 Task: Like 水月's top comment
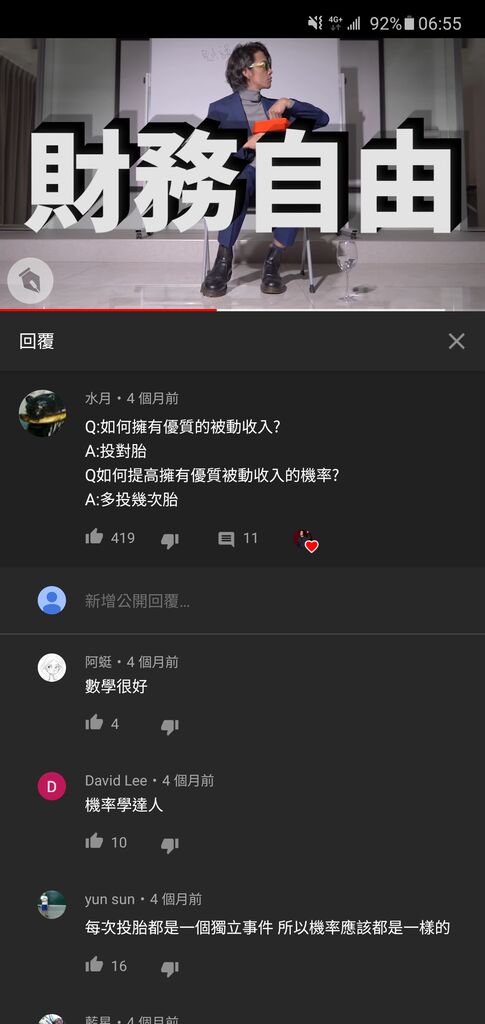[x=94, y=537]
